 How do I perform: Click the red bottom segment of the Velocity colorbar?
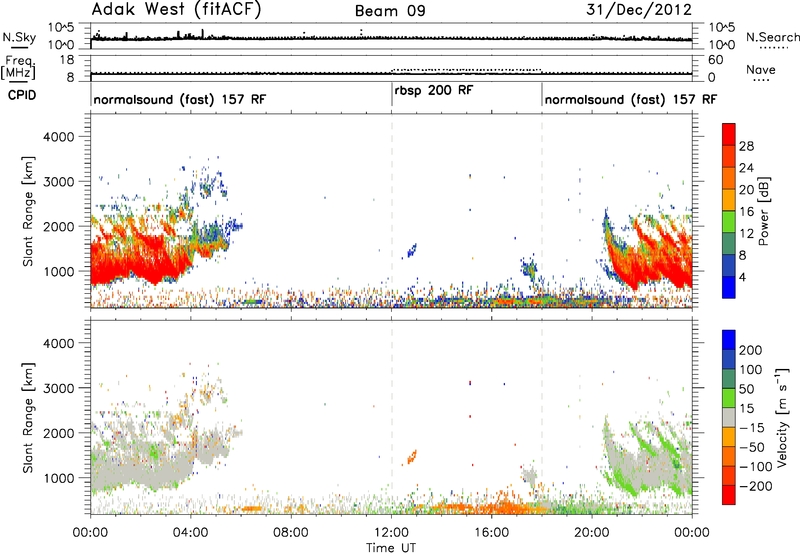click(x=729, y=495)
